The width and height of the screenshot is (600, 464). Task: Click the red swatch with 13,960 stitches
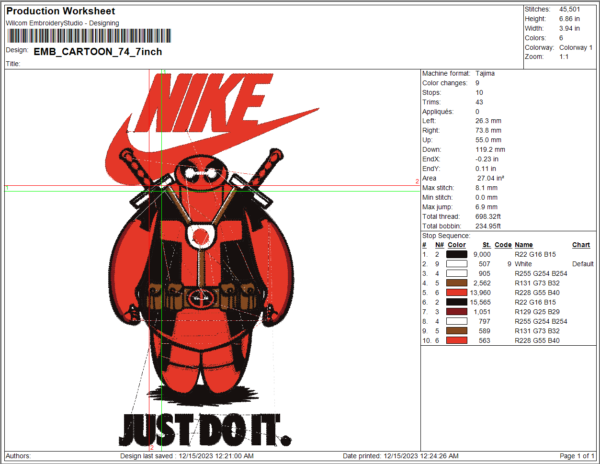coord(457,292)
